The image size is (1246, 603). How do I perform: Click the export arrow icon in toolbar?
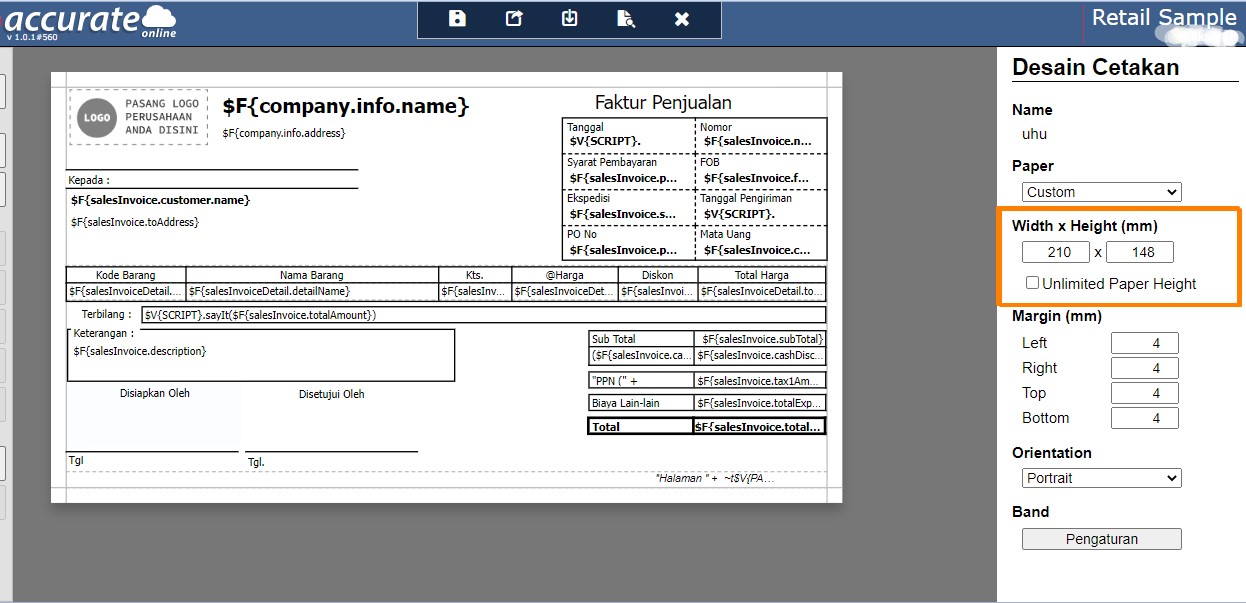tap(514, 19)
